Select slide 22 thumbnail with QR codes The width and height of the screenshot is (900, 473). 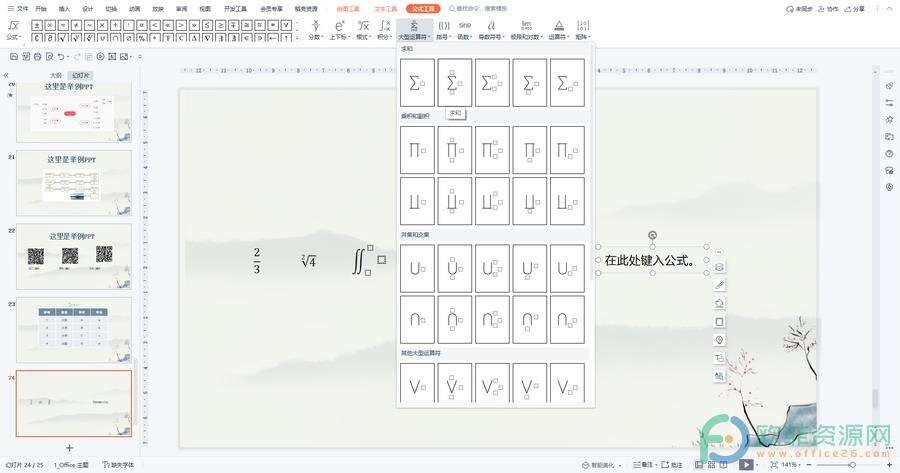[74, 257]
